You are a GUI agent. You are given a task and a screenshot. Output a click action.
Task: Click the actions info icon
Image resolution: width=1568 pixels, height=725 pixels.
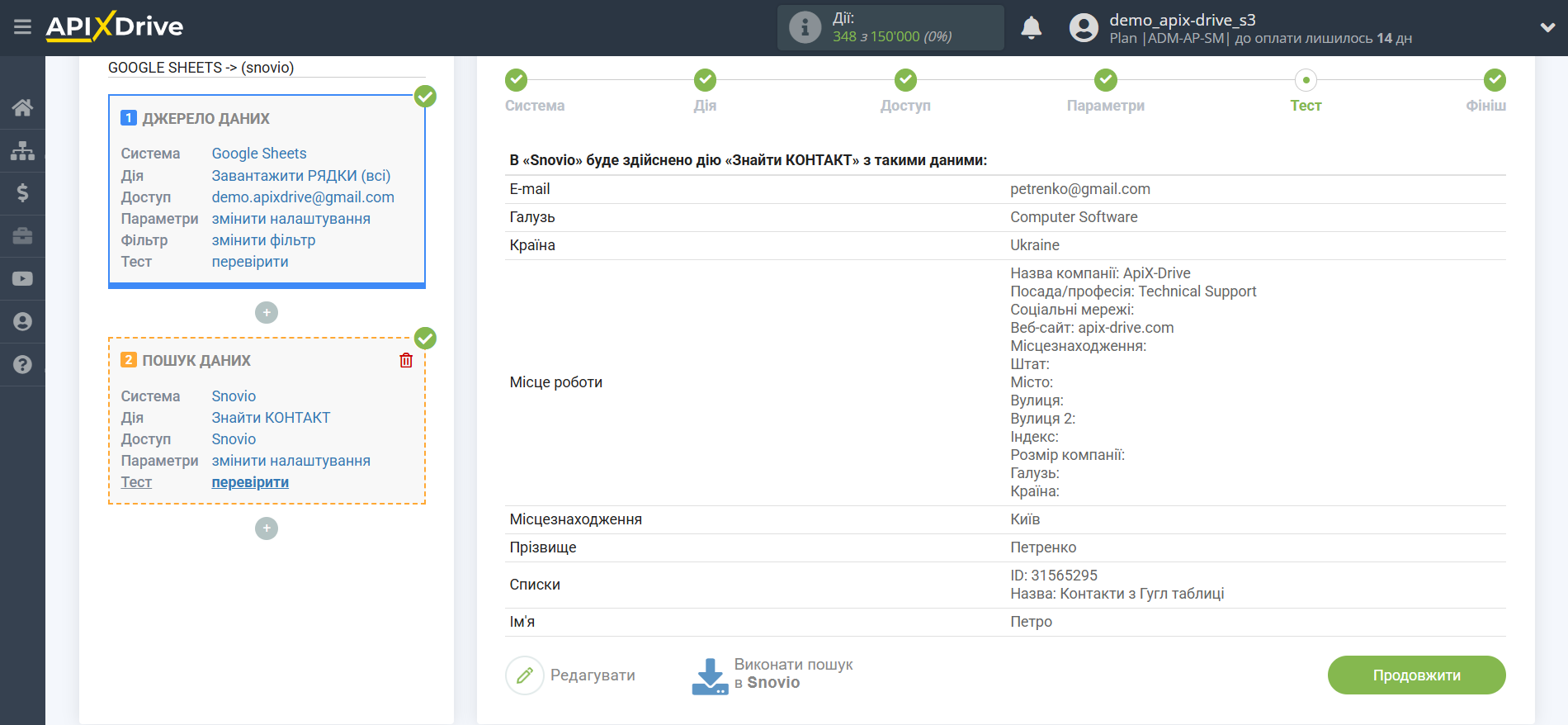click(805, 27)
